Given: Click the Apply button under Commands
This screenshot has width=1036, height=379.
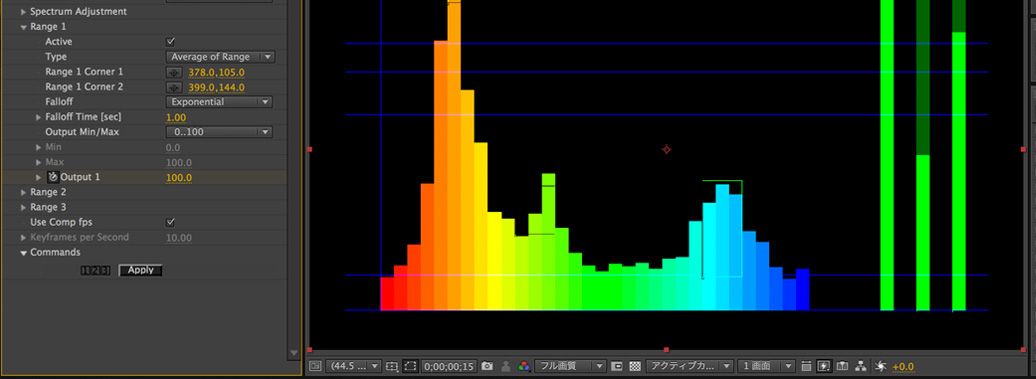Looking at the screenshot, I should tap(141, 270).
